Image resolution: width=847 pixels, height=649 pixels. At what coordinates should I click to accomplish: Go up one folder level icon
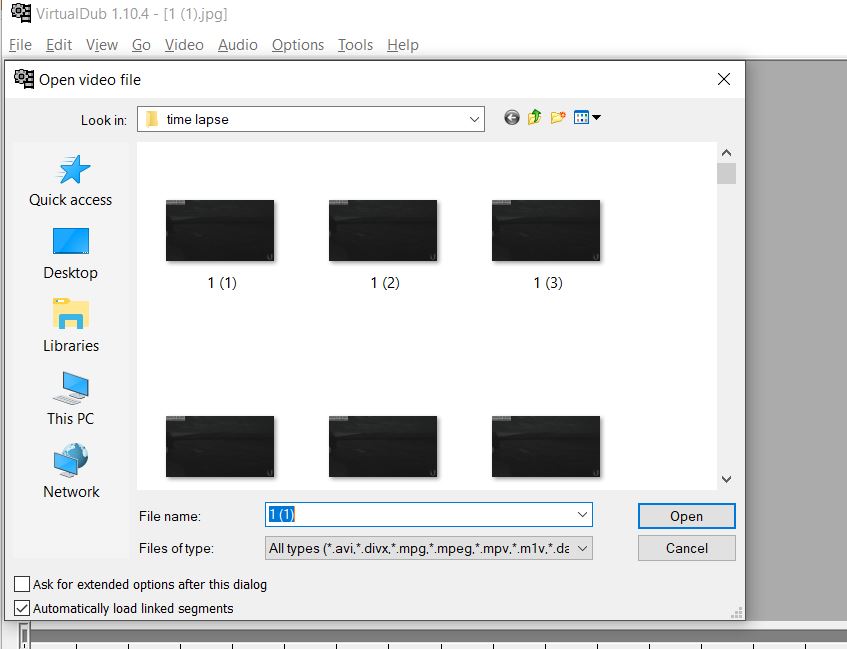535,117
